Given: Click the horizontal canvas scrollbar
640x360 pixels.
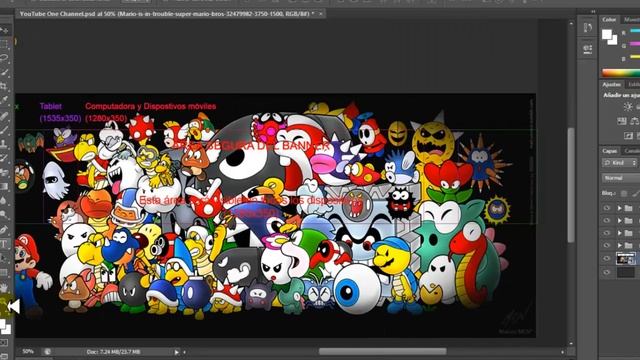Looking at the screenshot, I should [x=382, y=351].
